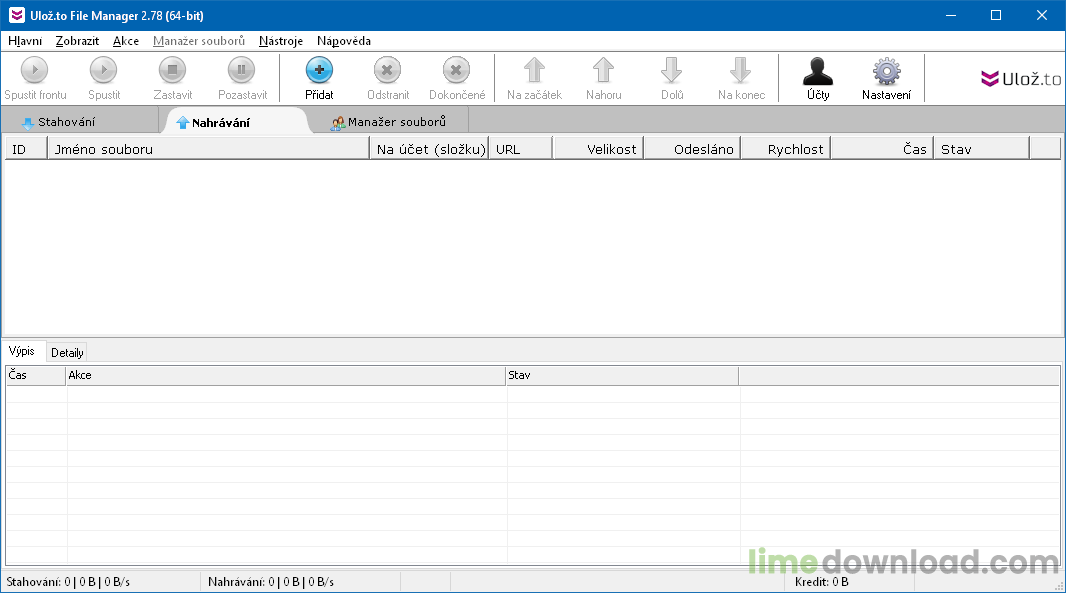Open the Akce menu

(126, 41)
